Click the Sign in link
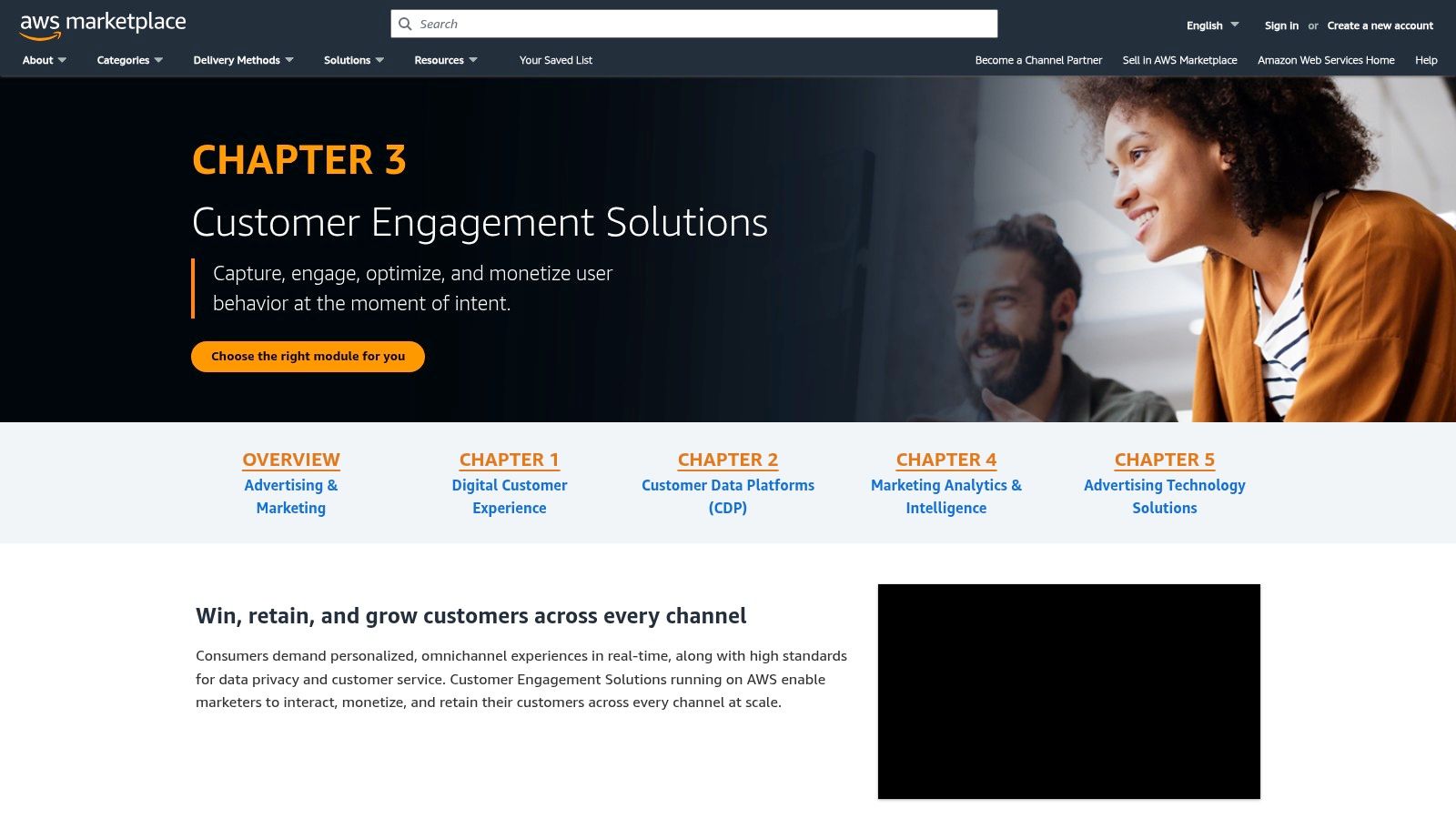This screenshot has height=819, width=1456. [1281, 25]
